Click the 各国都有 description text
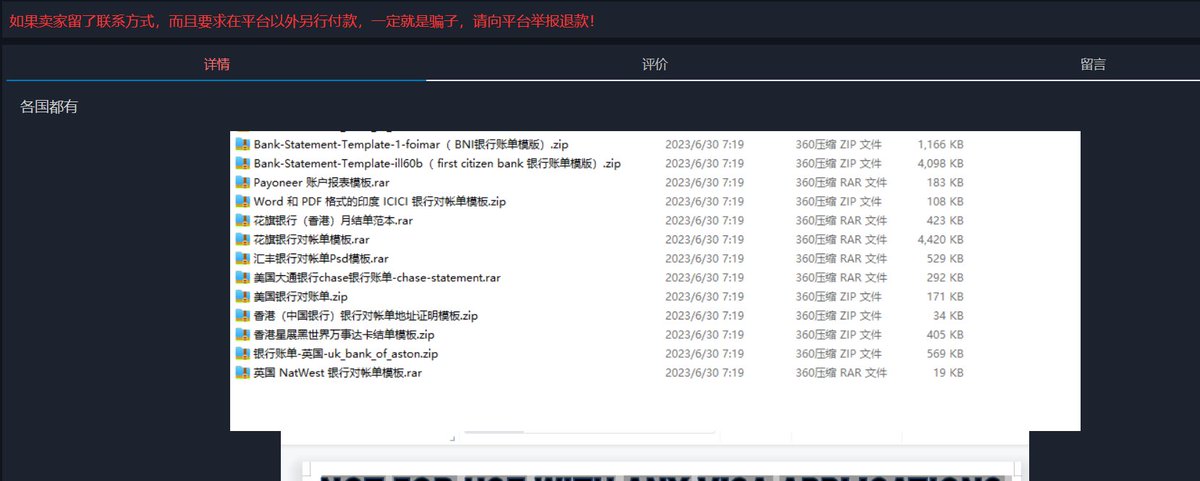This screenshot has width=1200, height=481. (49, 107)
